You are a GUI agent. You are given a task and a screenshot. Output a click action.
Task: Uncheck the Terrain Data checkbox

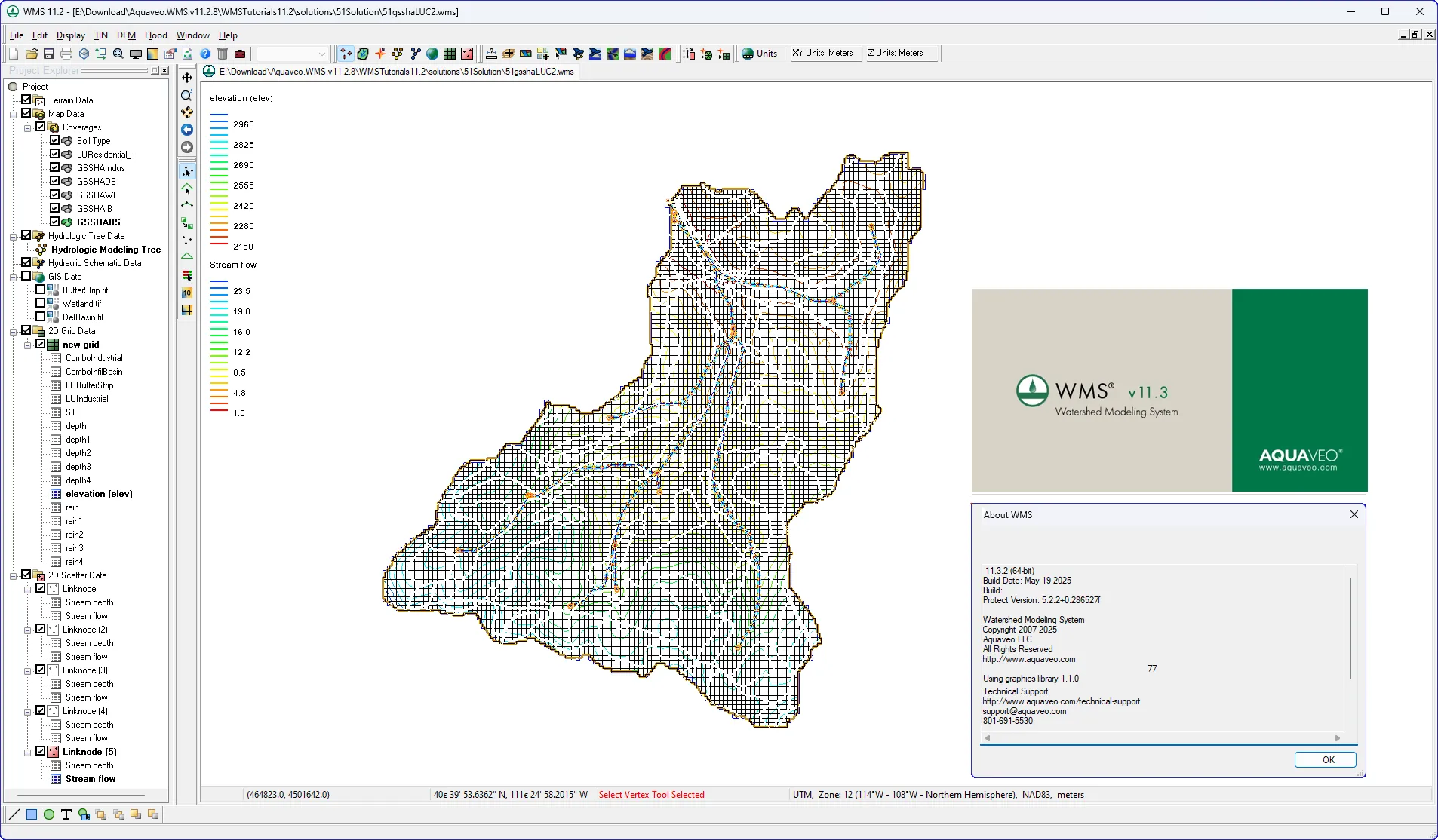click(x=26, y=100)
